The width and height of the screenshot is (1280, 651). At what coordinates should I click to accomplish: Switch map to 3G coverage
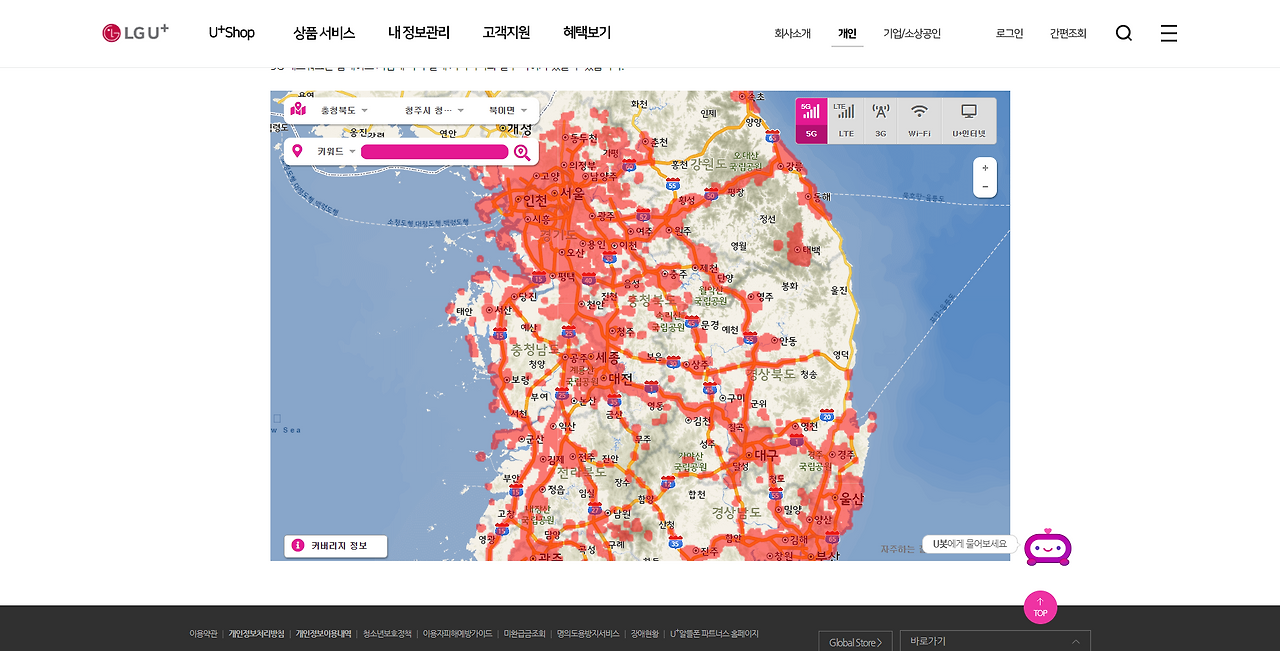[x=880, y=121]
